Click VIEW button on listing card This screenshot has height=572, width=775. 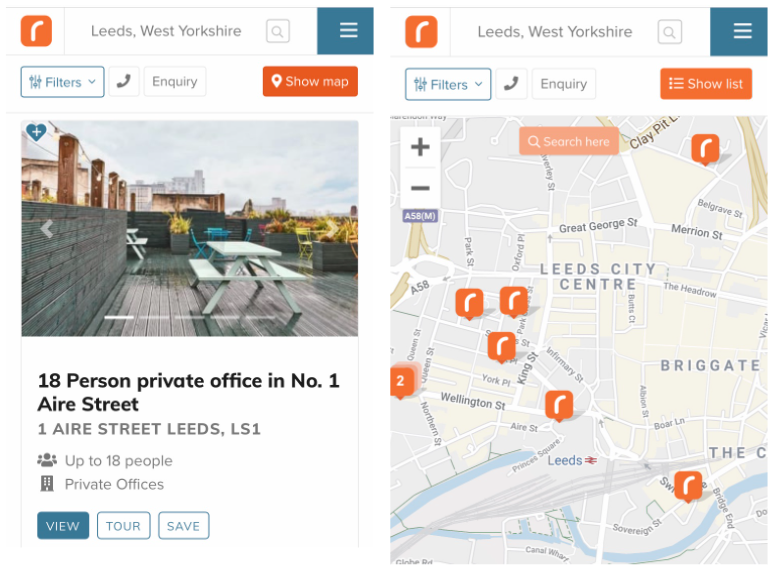63,526
